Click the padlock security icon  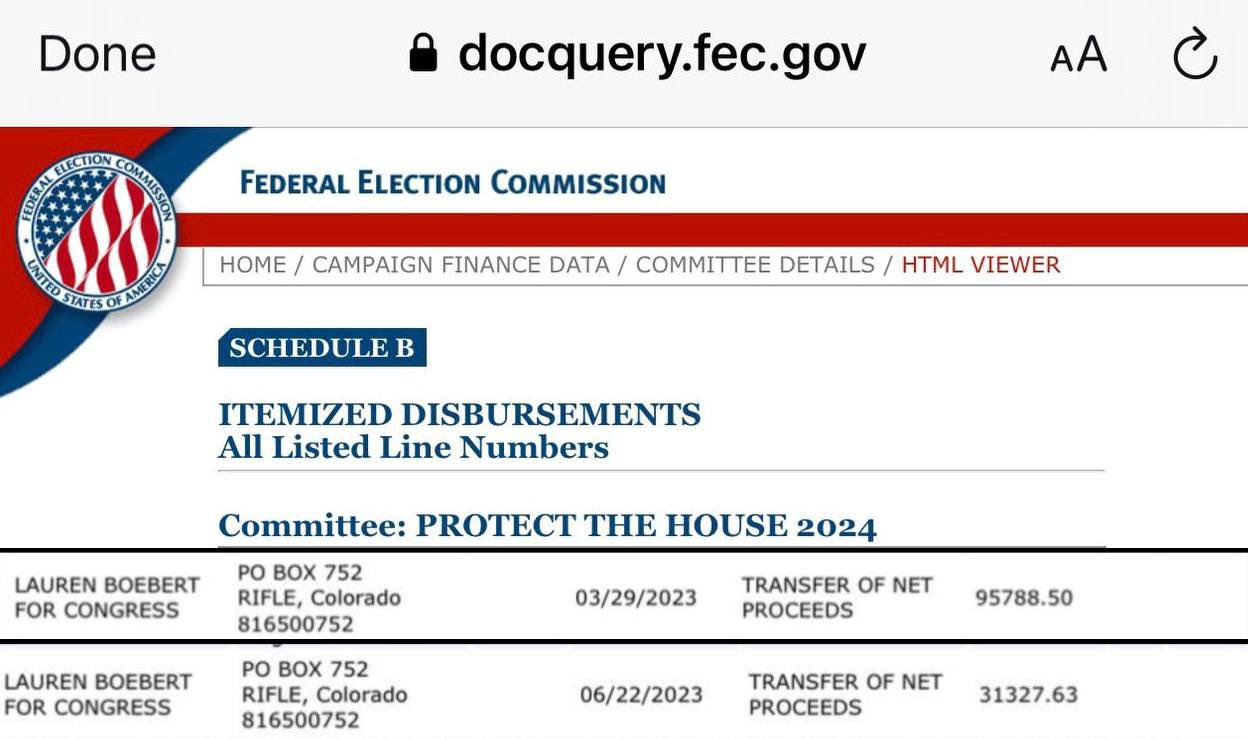point(424,54)
